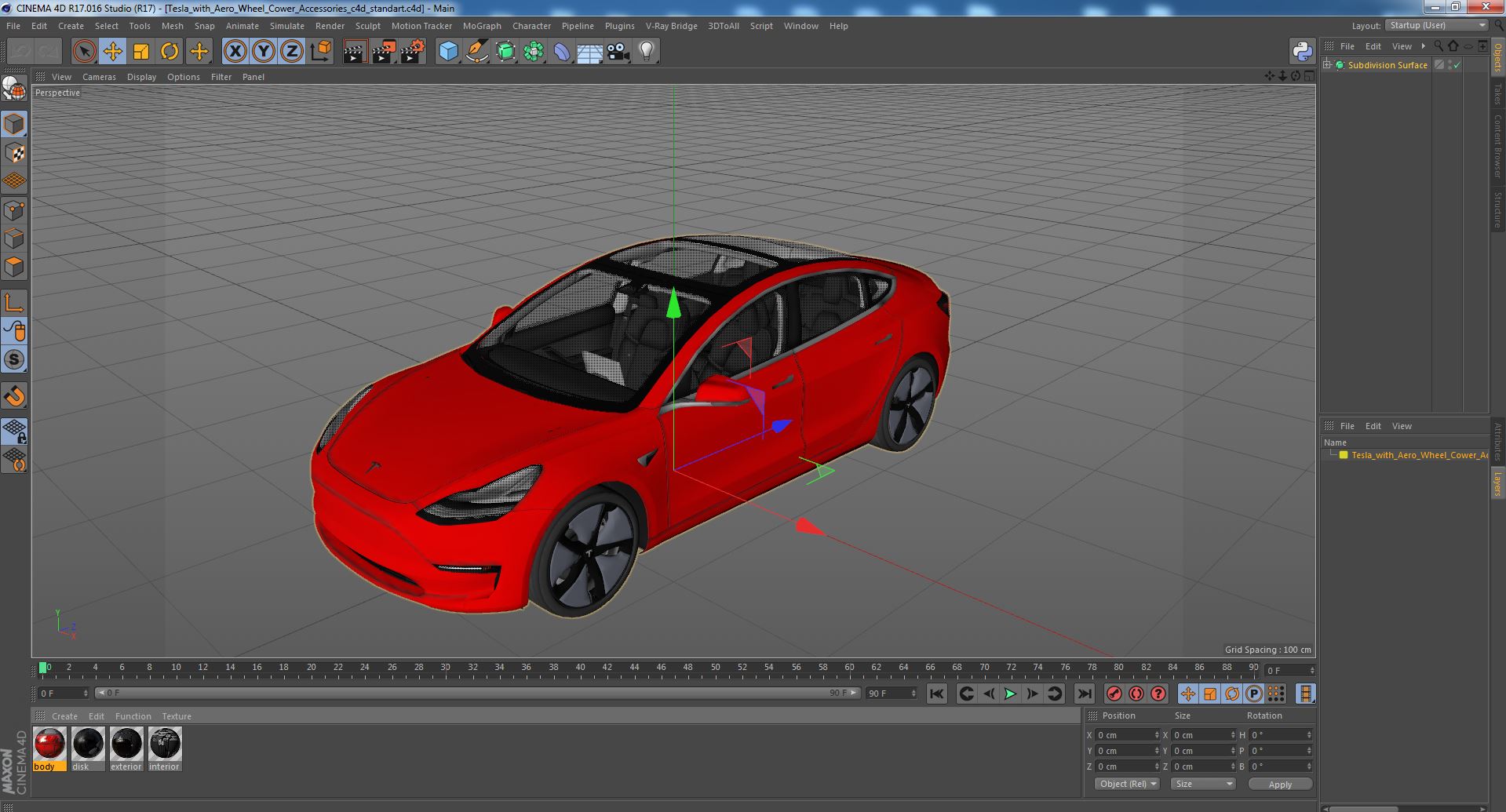Add Array modeling object
The height and width of the screenshot is (812, 1506).
pos(534,52)
